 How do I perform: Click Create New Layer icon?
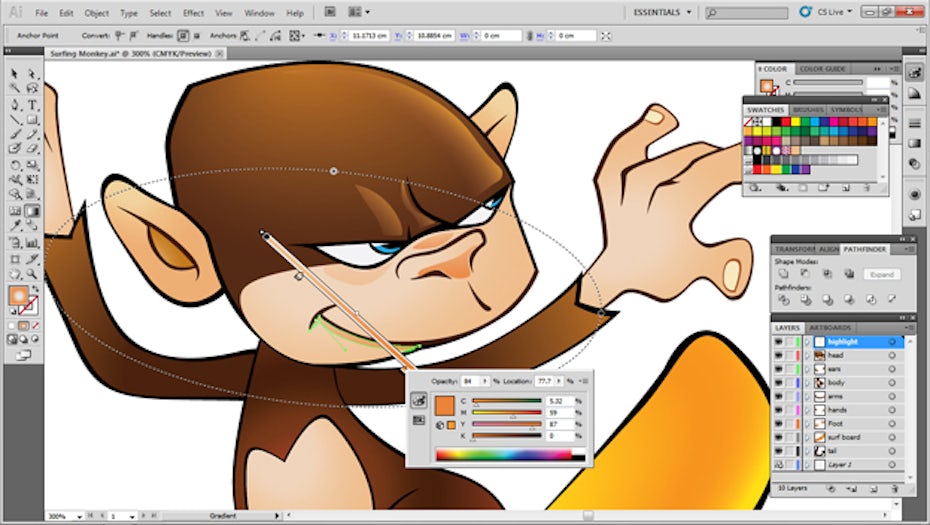[x=873, y=489]
